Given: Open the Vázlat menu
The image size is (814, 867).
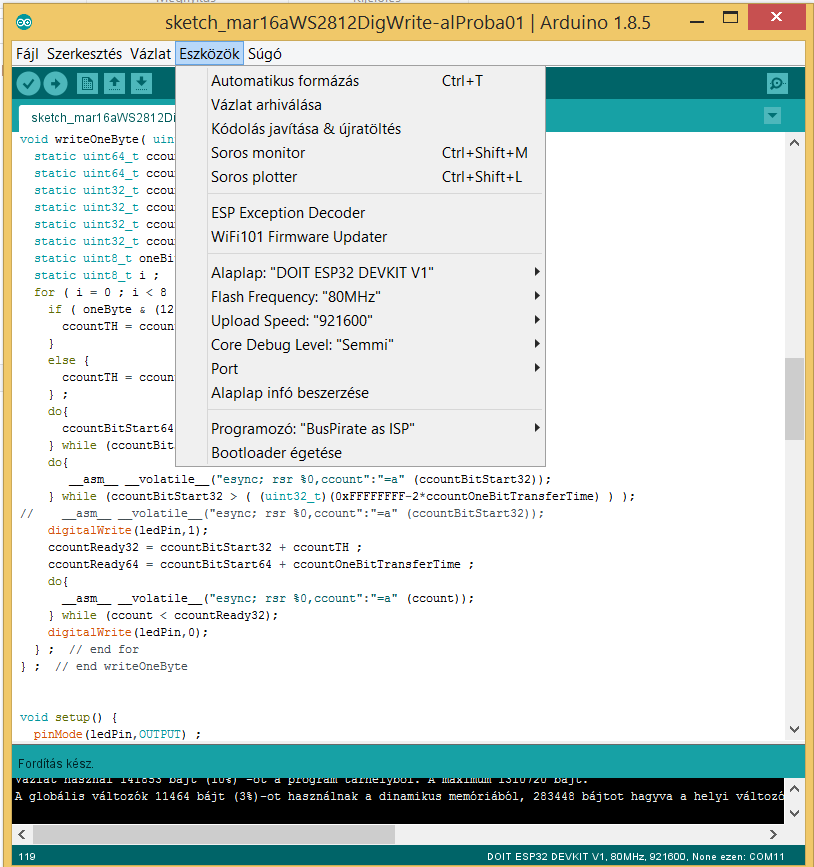Looking at the screenshot, I should coord(150,54).
